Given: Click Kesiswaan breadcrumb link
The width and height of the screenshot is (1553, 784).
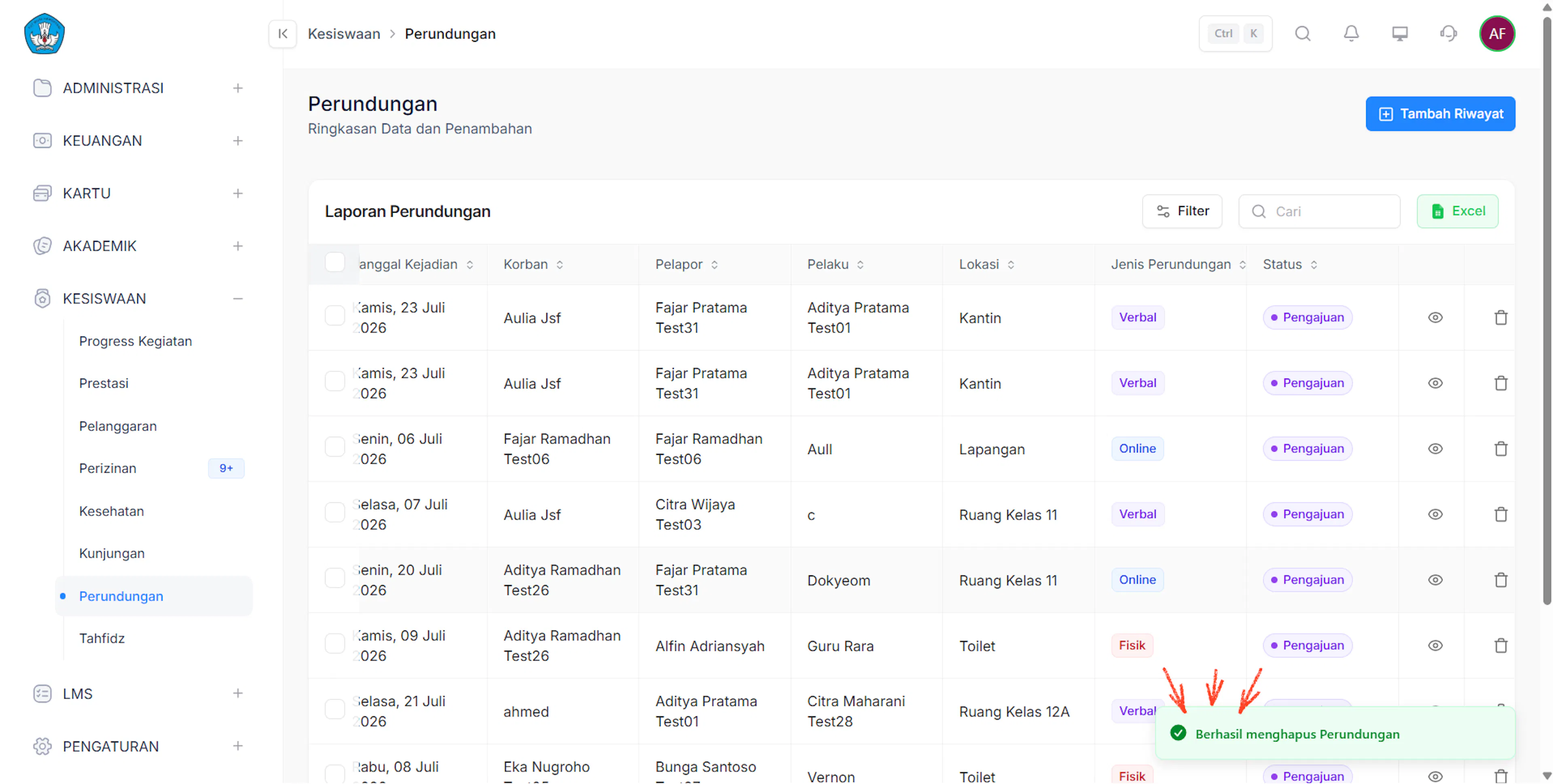Looking at the screenshot, I should 344,34.
